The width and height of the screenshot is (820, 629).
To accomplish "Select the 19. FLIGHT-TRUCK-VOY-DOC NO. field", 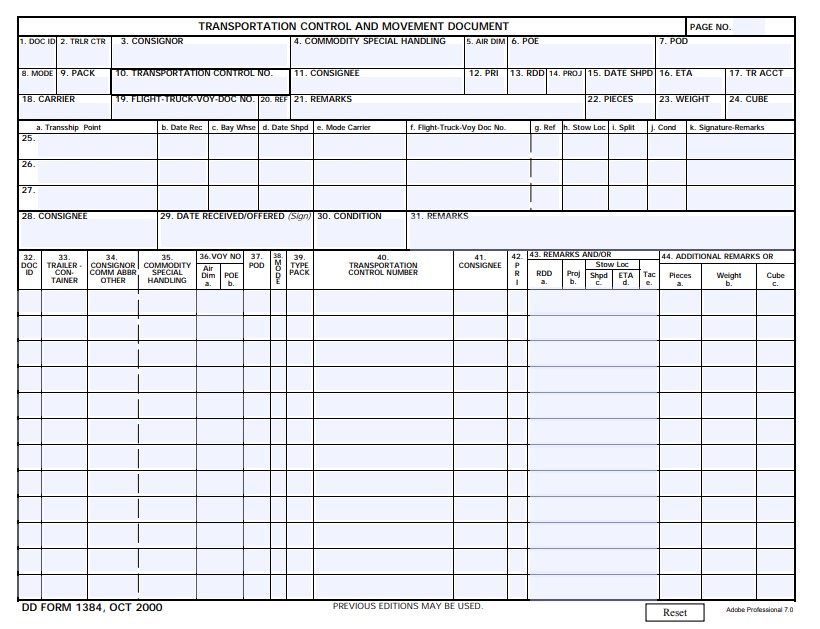I will pyautogui.click(x=185, y=111).
